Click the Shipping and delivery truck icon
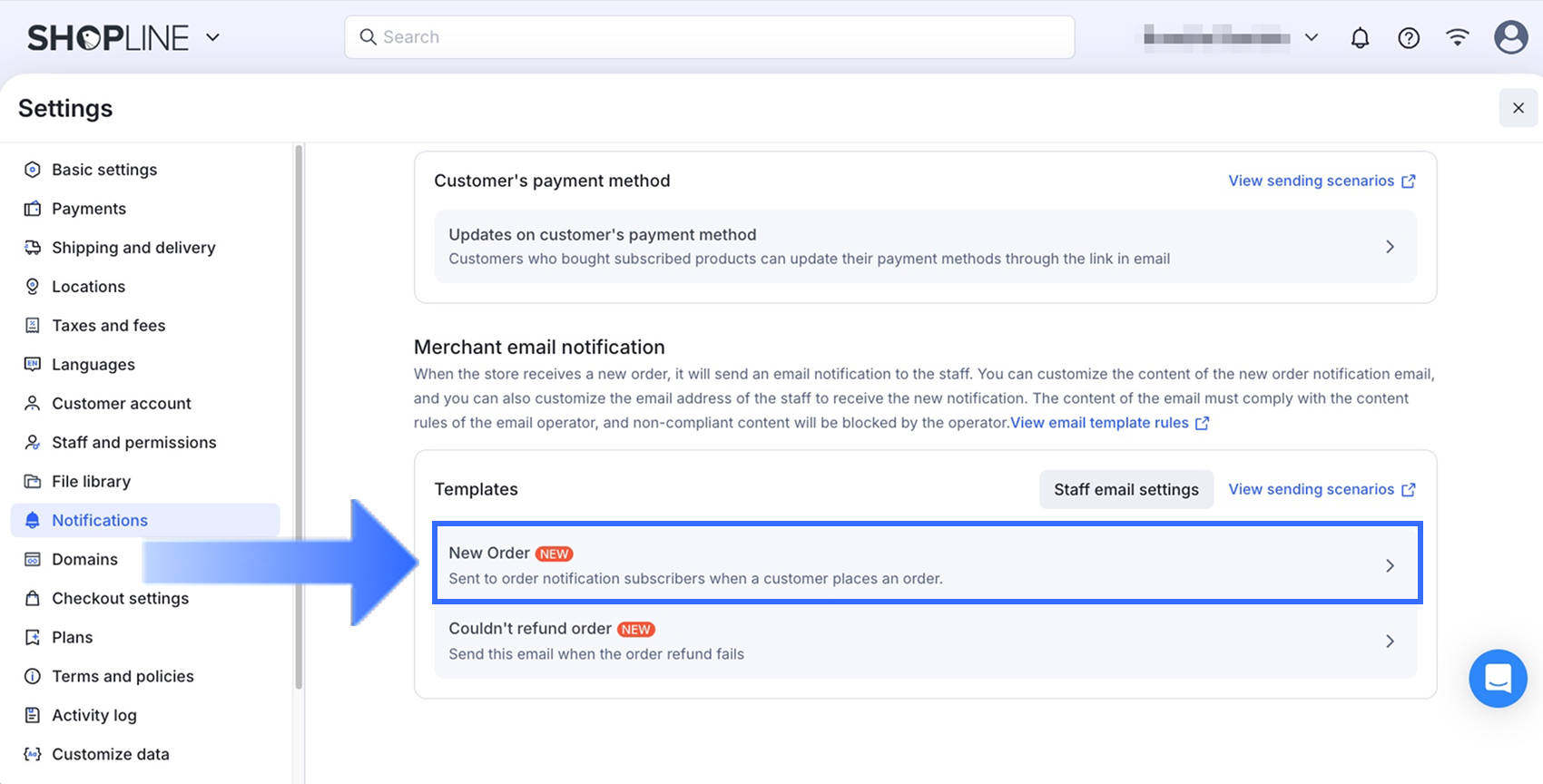Image resolution: width=1543 pixels, height=784 pixels. tap(33, 248)
